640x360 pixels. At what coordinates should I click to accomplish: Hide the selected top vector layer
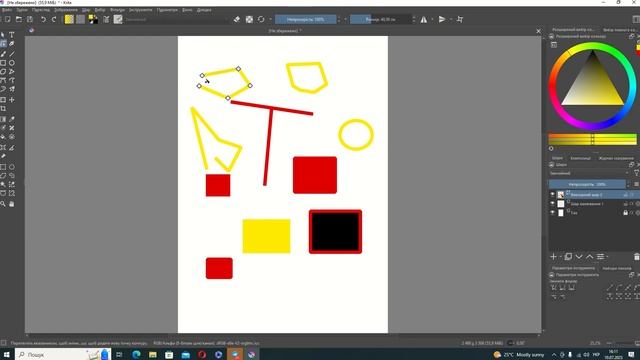tap(553, 195)
